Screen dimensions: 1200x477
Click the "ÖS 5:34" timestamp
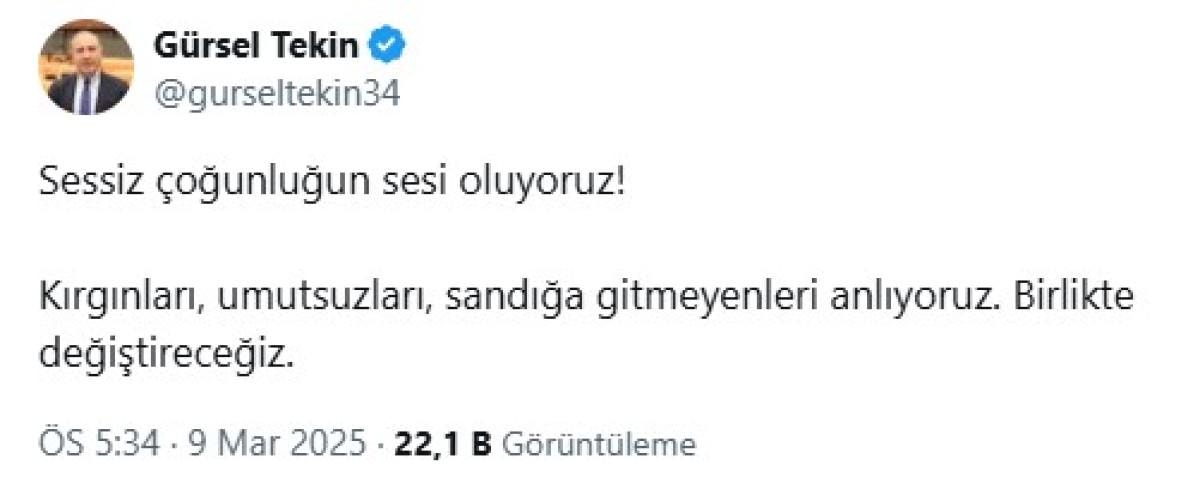(x=99, y=444)
